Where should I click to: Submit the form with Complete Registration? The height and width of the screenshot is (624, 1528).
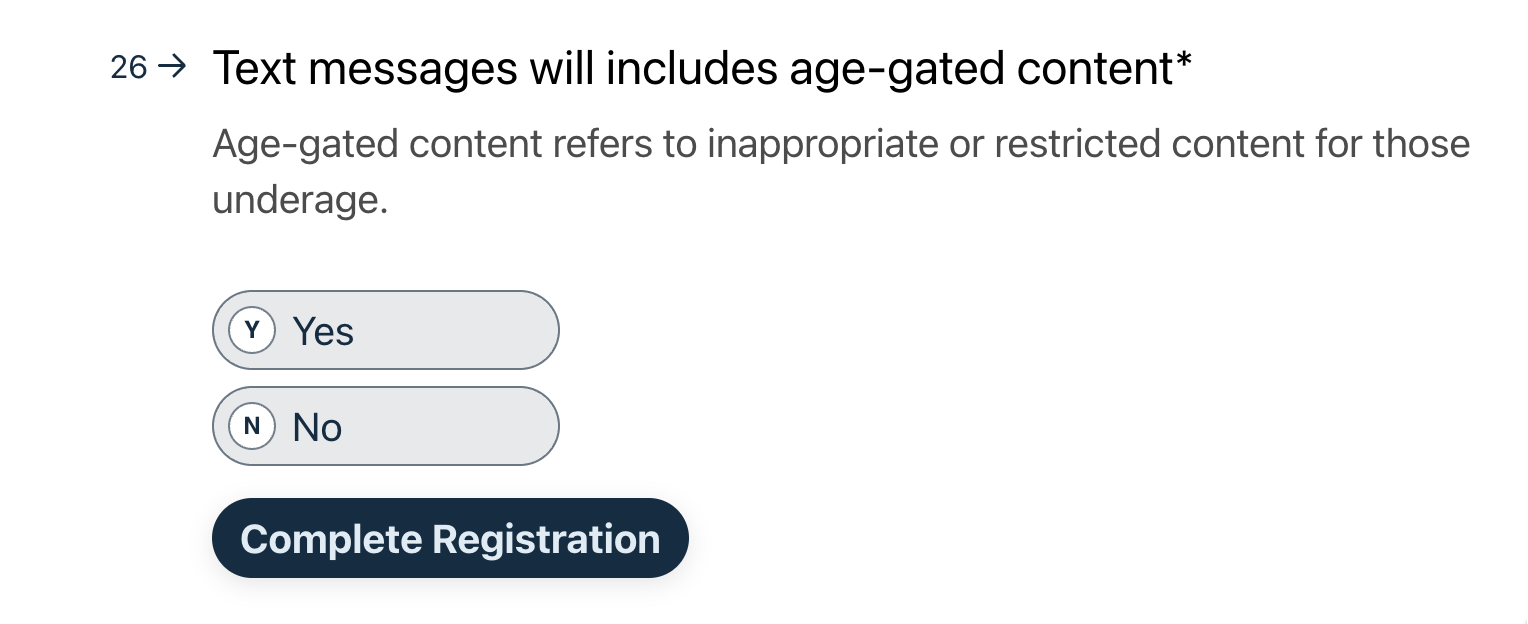pos(450,539)
